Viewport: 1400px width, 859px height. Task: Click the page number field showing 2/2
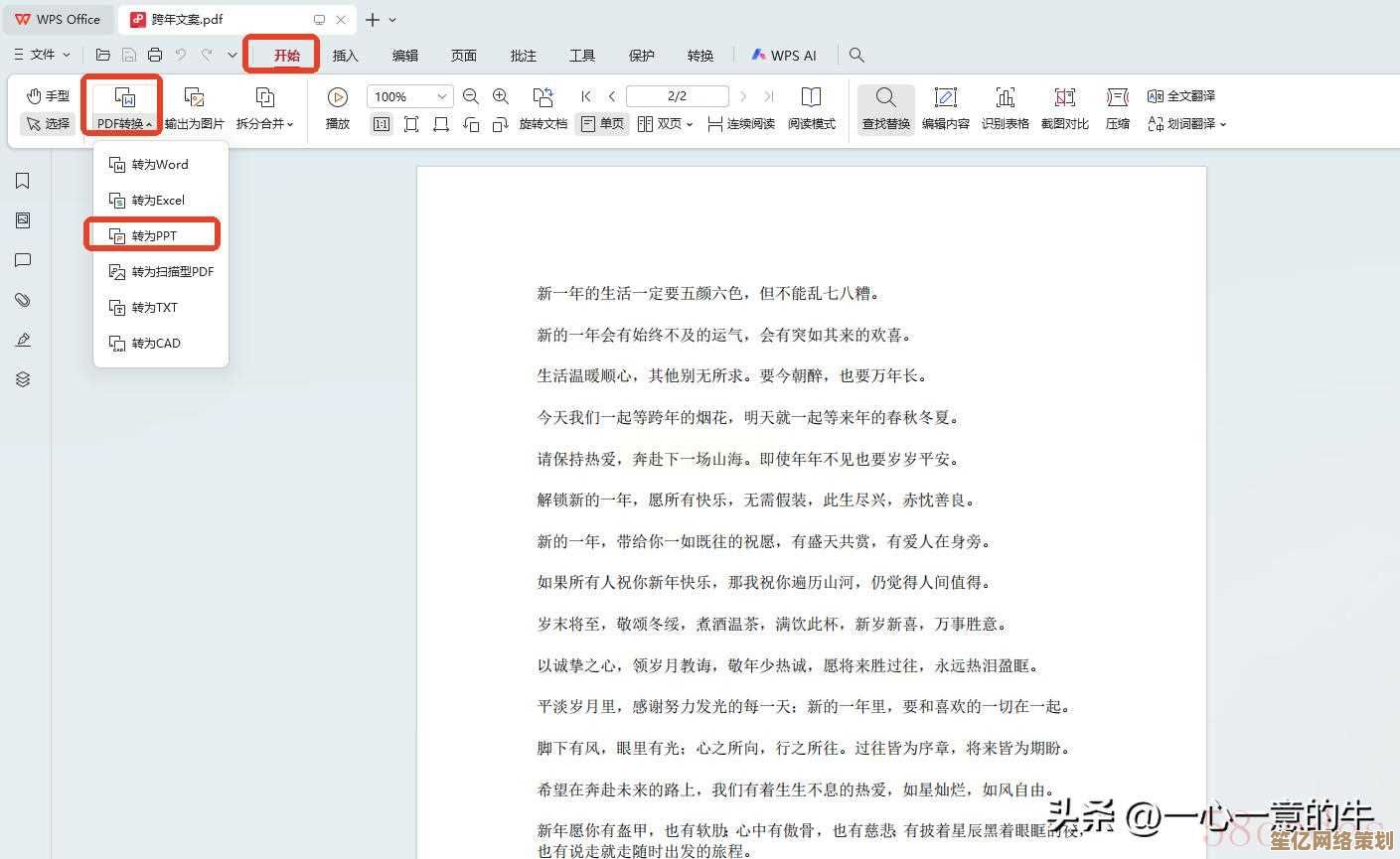(x=677, y=96)
